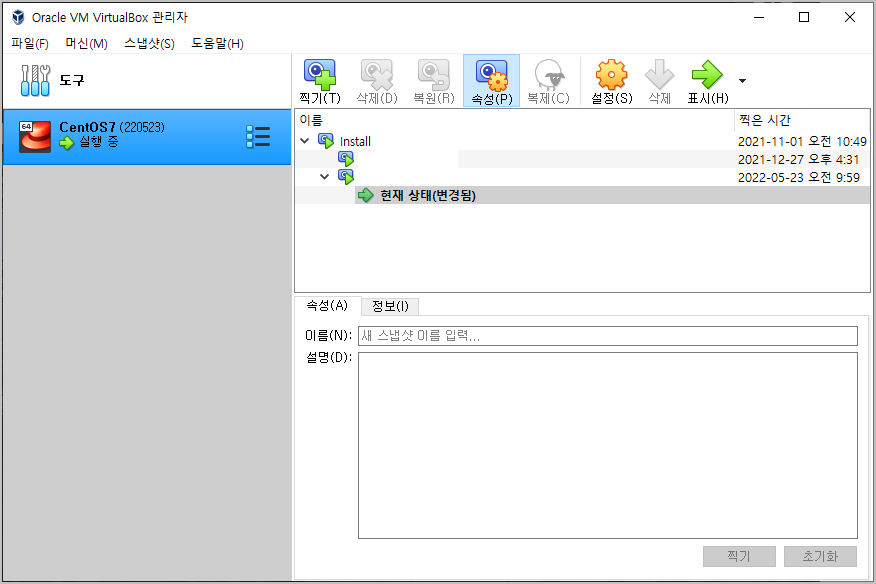Click the 삭제(D) delete snapshot toolbar icon
Image resolution: width=876 pixels, height=584 pixels.
[376, 80]
